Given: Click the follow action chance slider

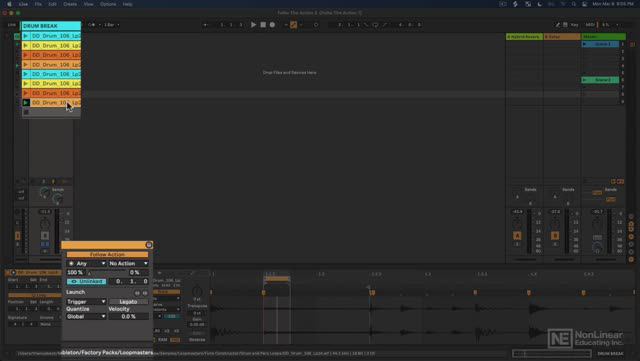Looking at the screenshot, I should click(x=107, y=272).
